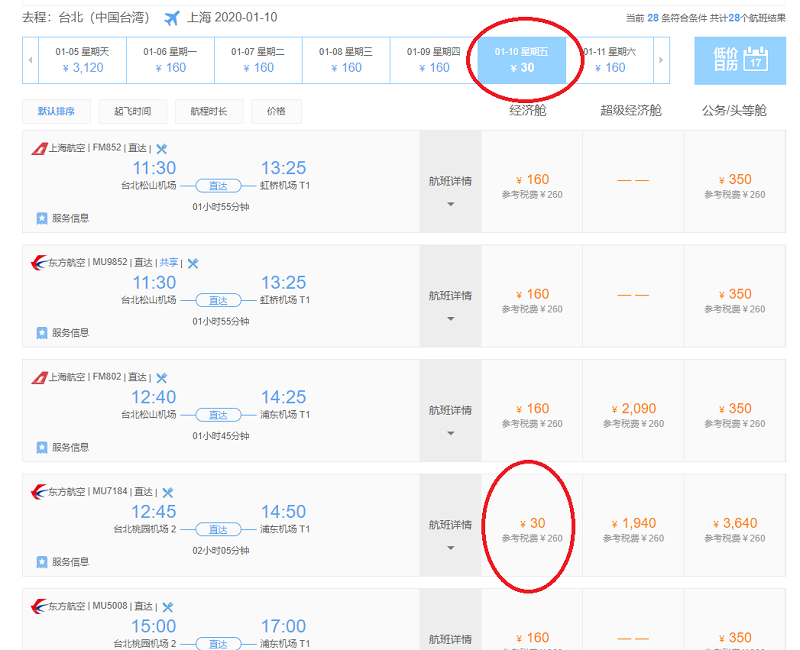Open service info 服务信息 for FM852
800x650 pixels.
[x=63, y=218]
